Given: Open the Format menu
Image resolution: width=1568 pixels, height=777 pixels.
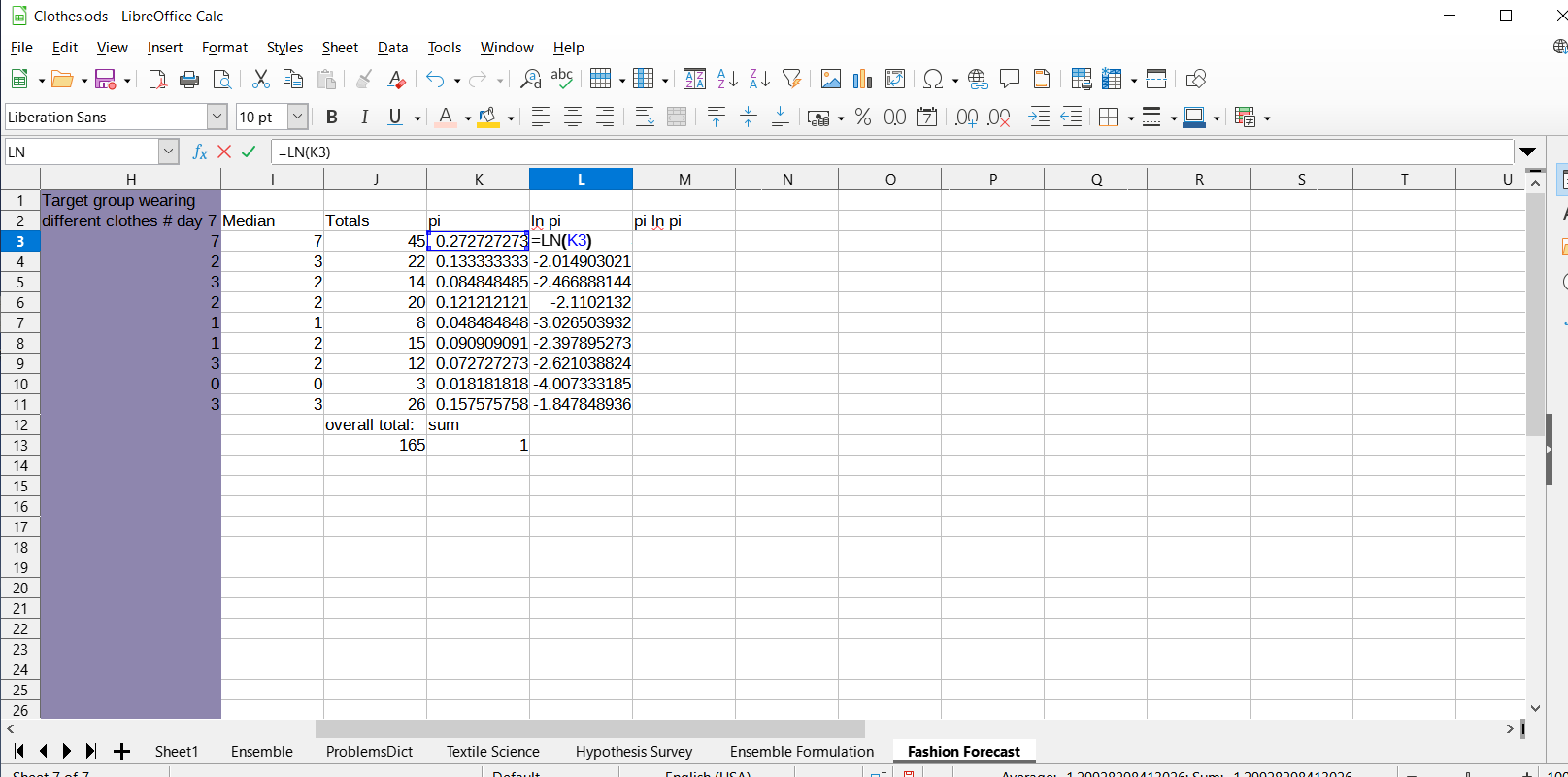Looking at the screenshot, I should (224, 48).
